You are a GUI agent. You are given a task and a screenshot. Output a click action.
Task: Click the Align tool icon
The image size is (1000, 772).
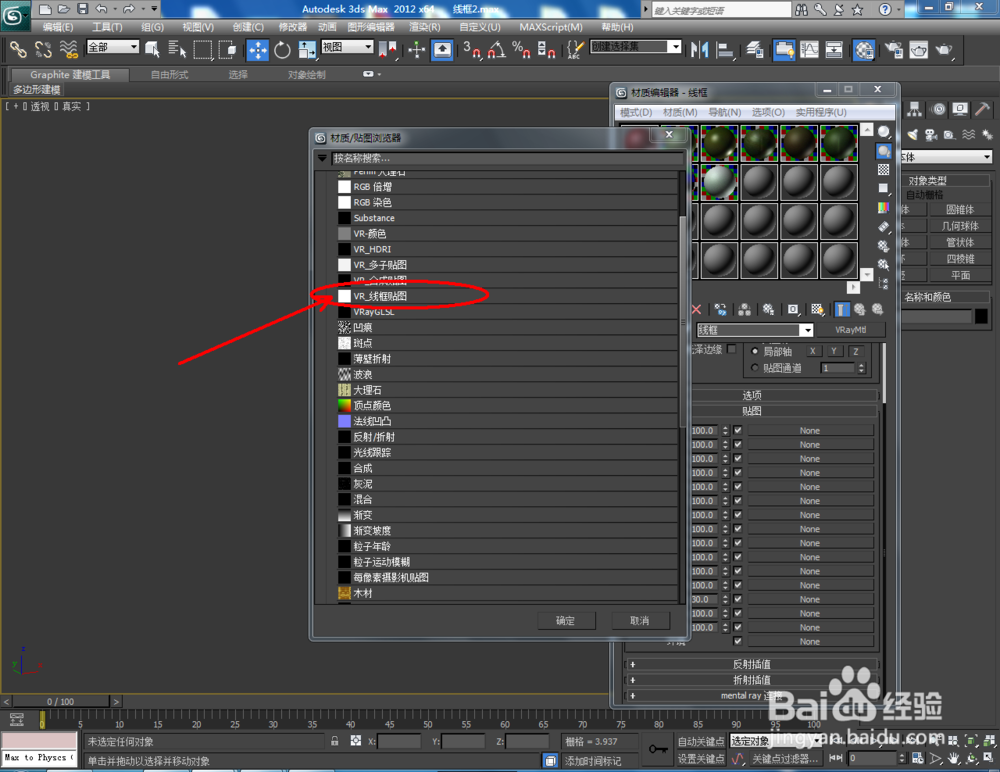tap(725, 50)
